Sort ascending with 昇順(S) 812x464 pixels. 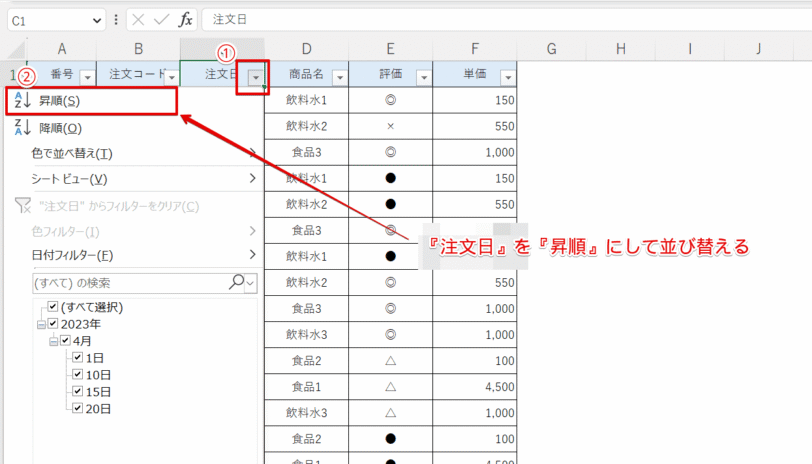click(x=92, y=101)
